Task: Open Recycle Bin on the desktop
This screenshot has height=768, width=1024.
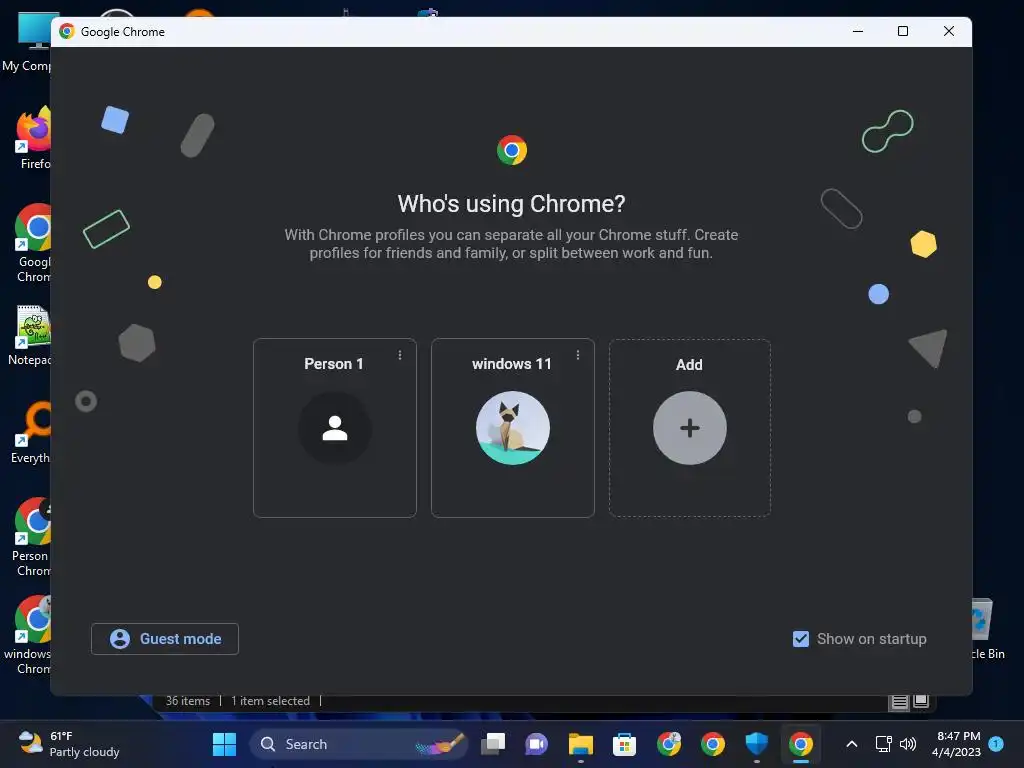Action: pos(987,628)
